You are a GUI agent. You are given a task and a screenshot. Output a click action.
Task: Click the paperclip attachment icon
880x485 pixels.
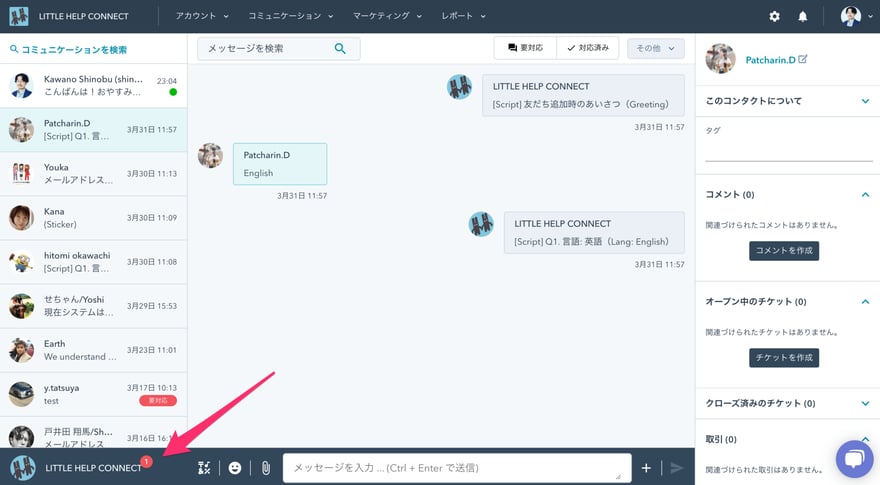click(x=265, y=467)
